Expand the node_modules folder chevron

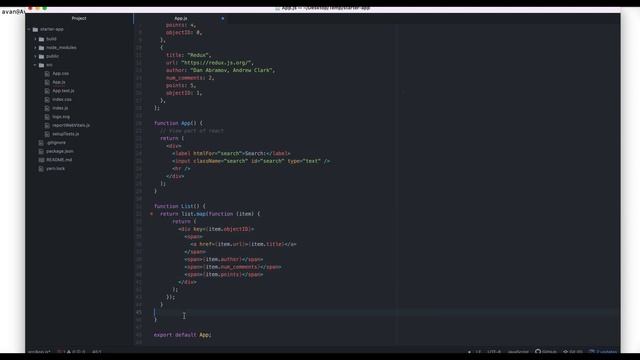click(x=35, y=48)
